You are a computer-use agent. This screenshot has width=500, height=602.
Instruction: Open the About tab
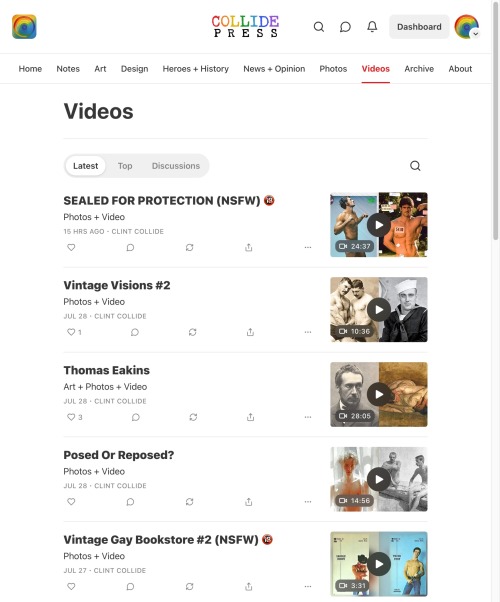point(460,69)
